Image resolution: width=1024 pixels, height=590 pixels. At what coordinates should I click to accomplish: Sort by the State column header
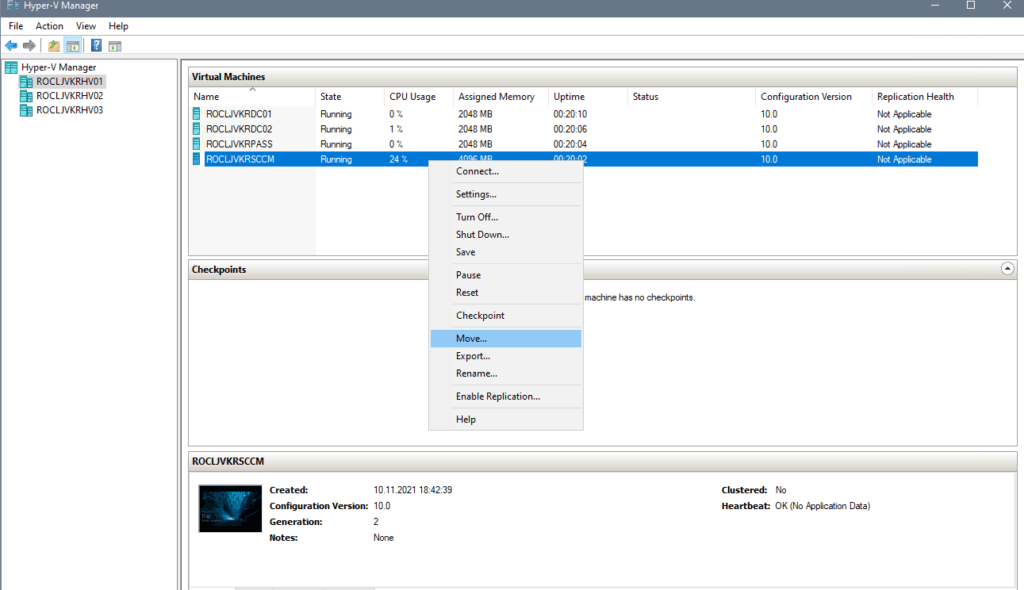point(349,97)
